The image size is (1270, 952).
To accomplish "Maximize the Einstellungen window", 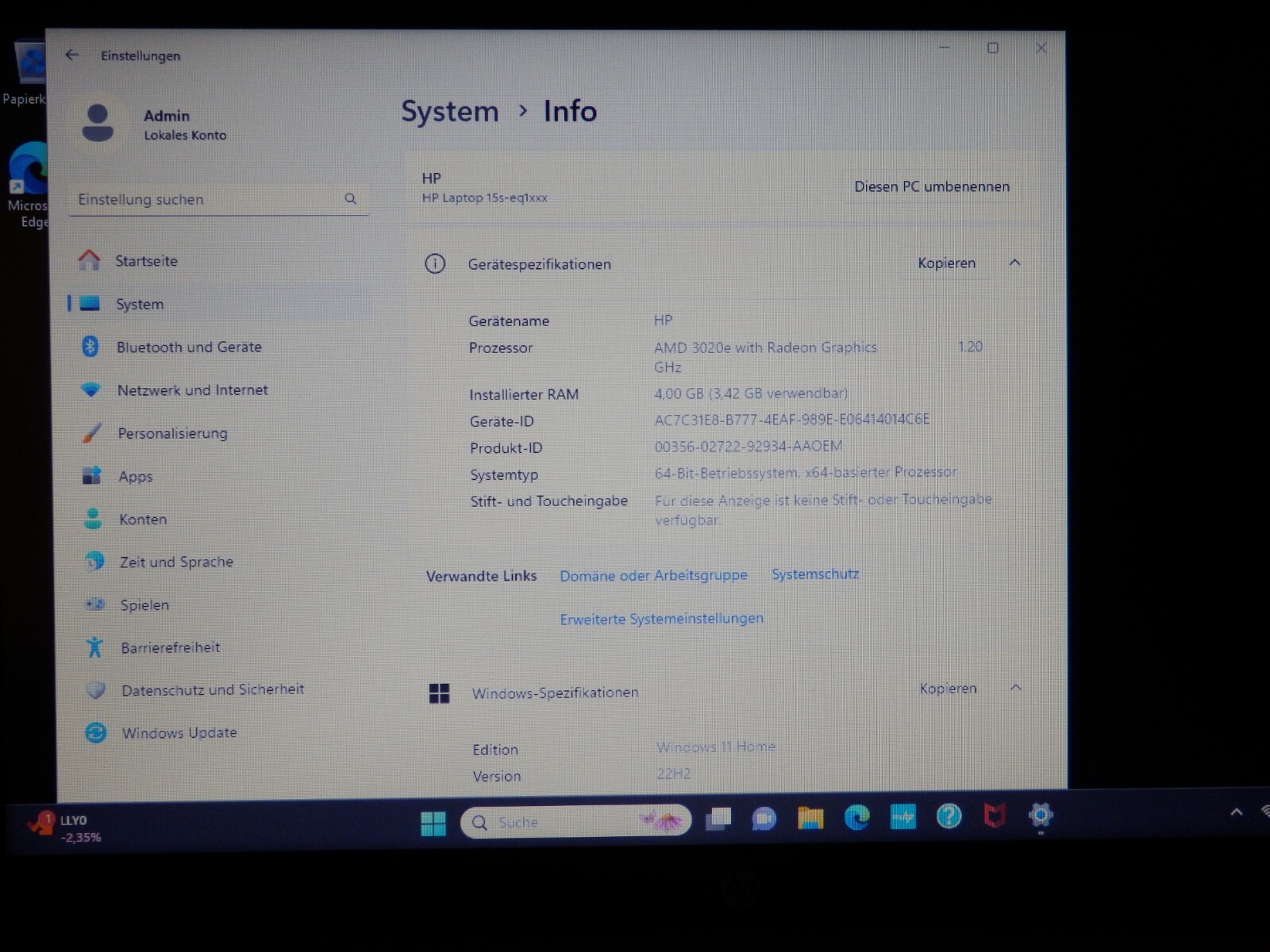I will coord(992,48).
